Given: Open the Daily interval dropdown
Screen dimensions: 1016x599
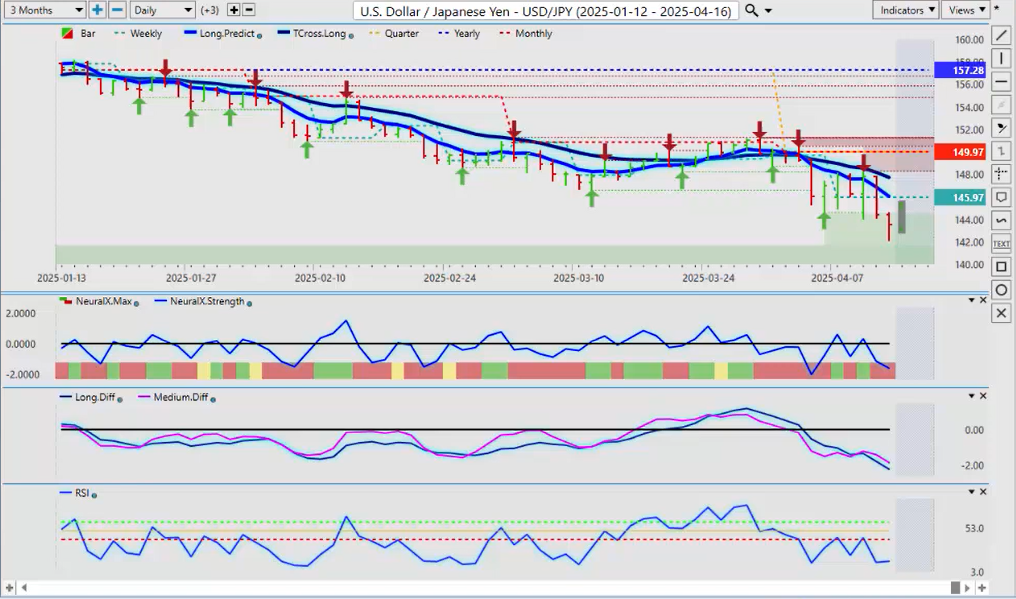Looking at the screenshot, I should coord(161,10).
